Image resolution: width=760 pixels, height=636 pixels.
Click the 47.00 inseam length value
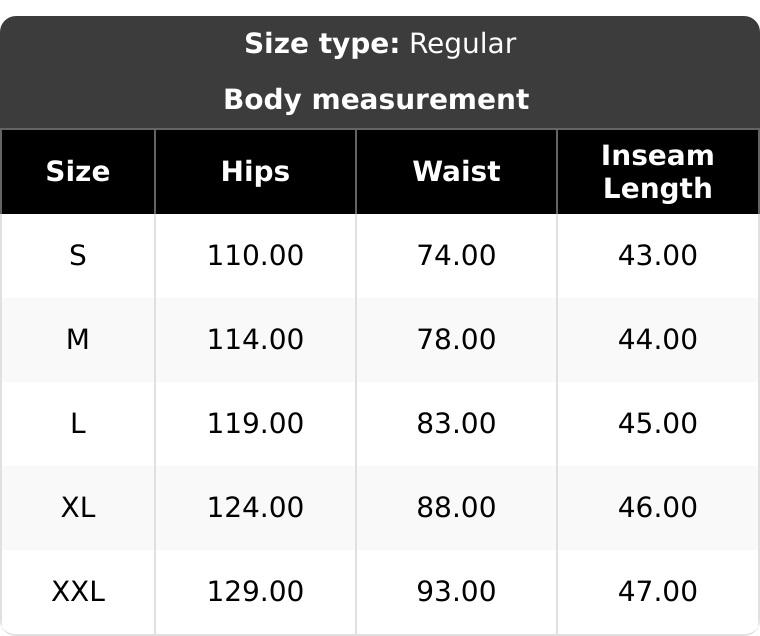(658, 591)
